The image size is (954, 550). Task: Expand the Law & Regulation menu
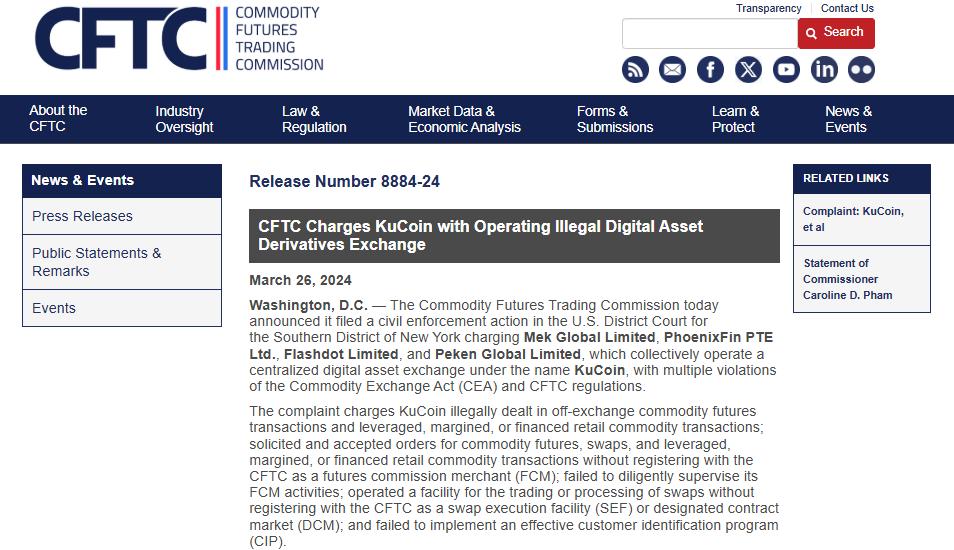314,119
